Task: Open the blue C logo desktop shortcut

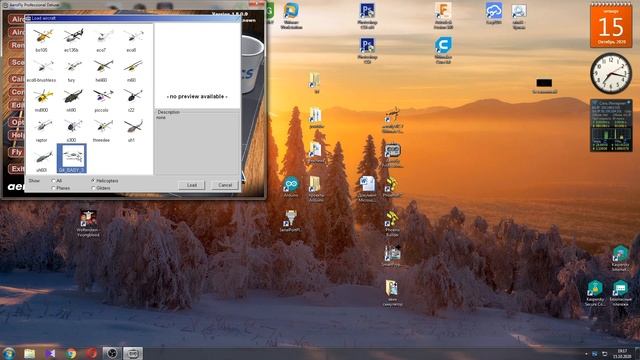Action: click(x=443, y=51)
